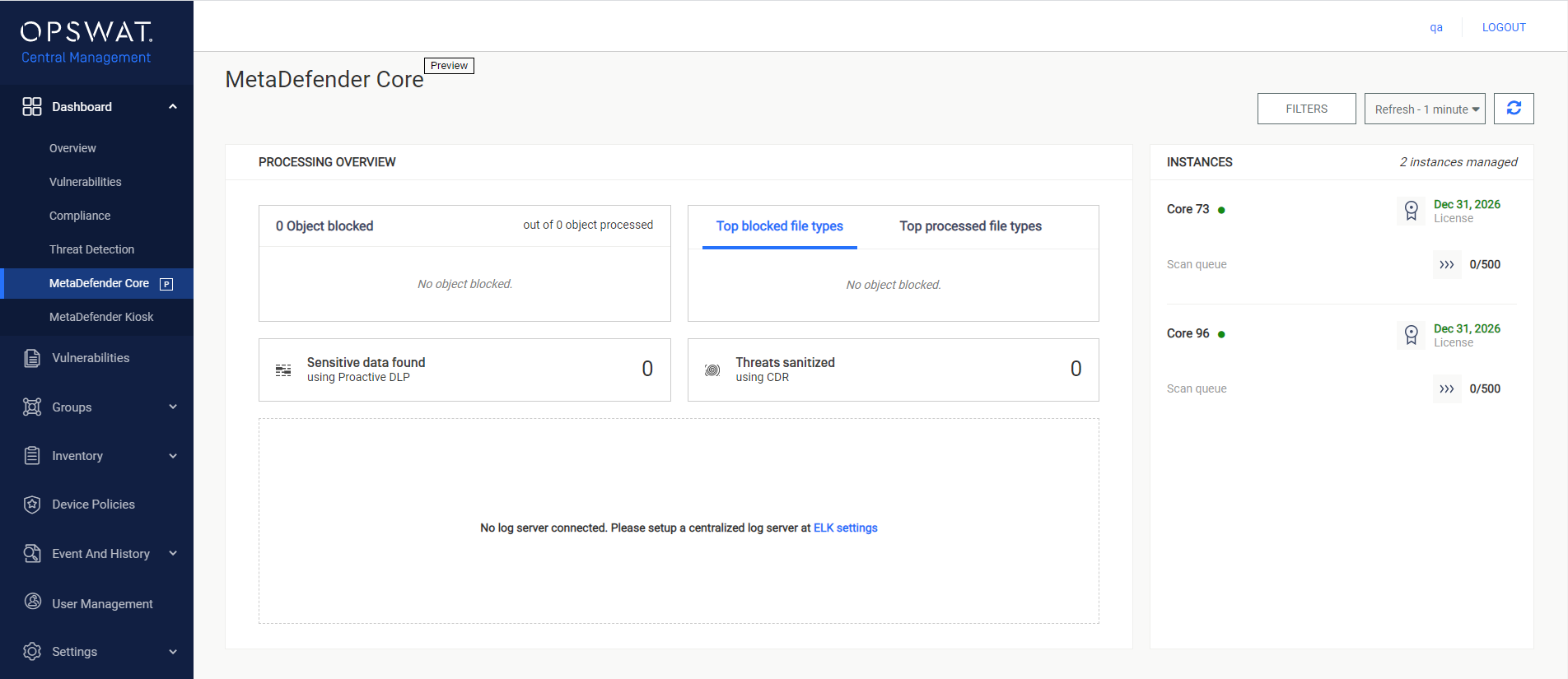Click the PROCESSING OVERVIEW heading
Screen dimensions: 1568x679
click(x=327, y=162)
